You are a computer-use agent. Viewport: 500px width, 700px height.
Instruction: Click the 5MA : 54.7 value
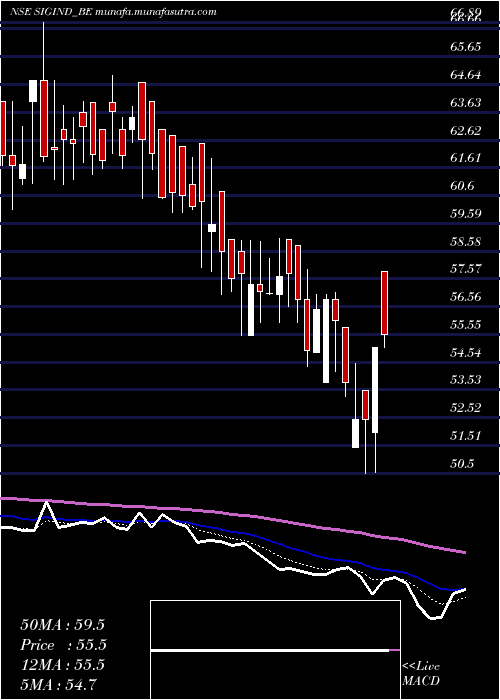(x=58, y=684)
